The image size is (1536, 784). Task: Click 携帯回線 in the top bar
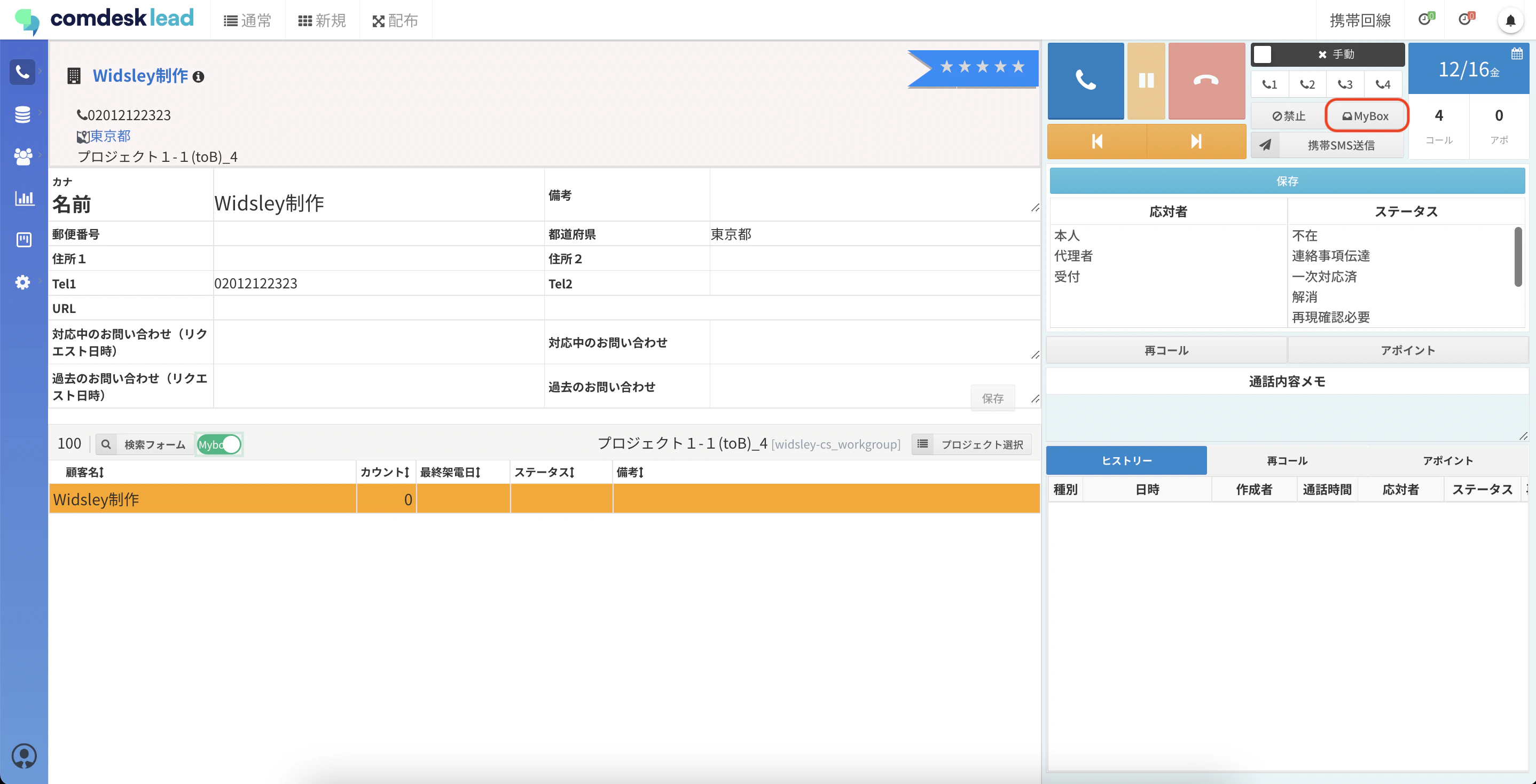[1360, 21]
